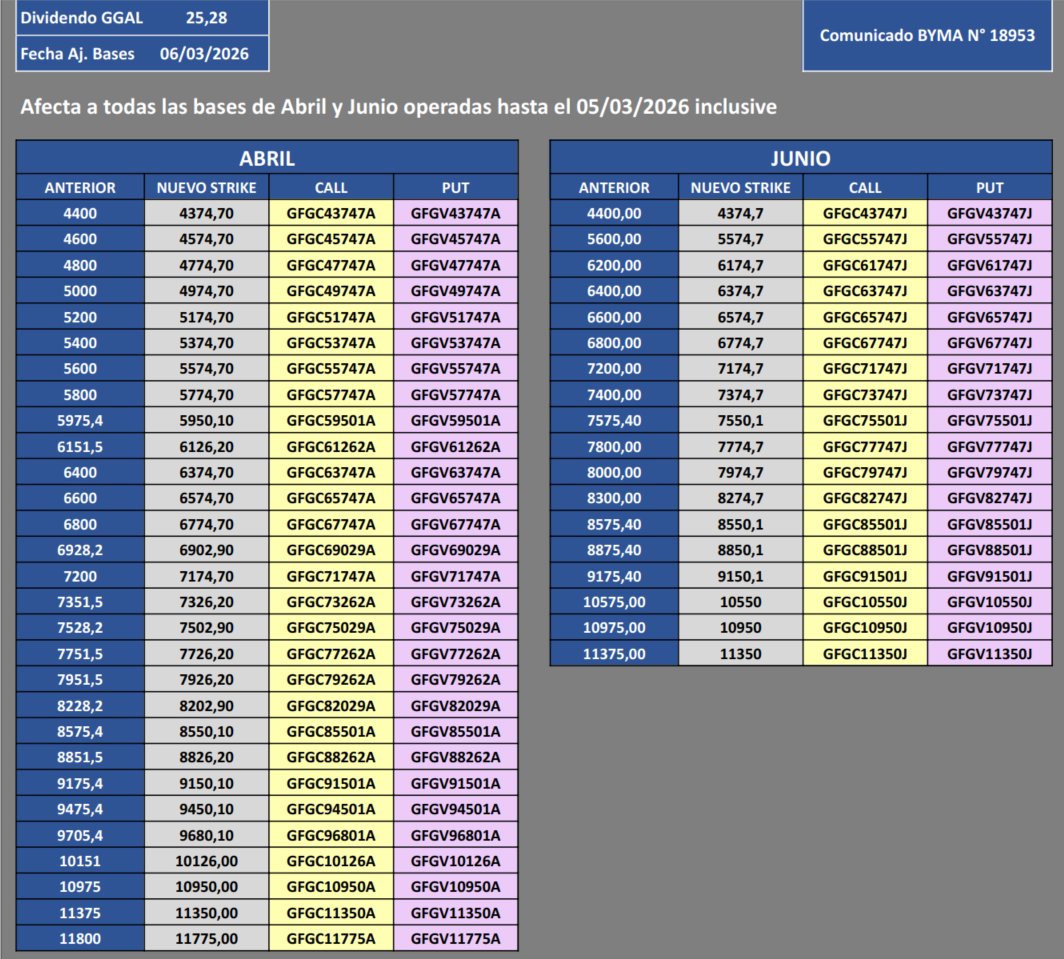
Task: Click put code GFGV88262A
Action: [455, 758]
